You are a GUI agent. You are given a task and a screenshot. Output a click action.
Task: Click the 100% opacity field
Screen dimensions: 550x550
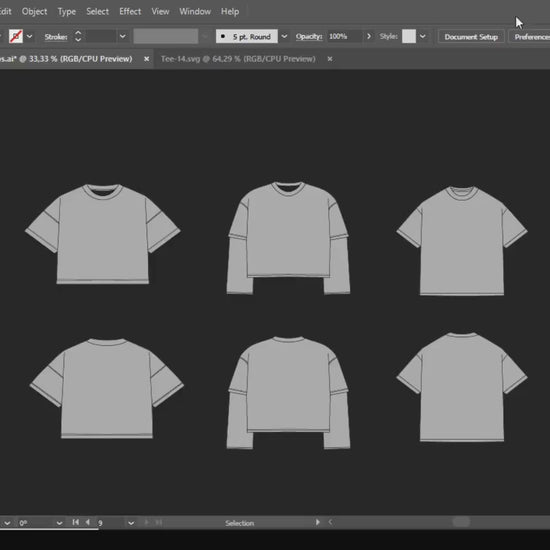coord(344,36)
